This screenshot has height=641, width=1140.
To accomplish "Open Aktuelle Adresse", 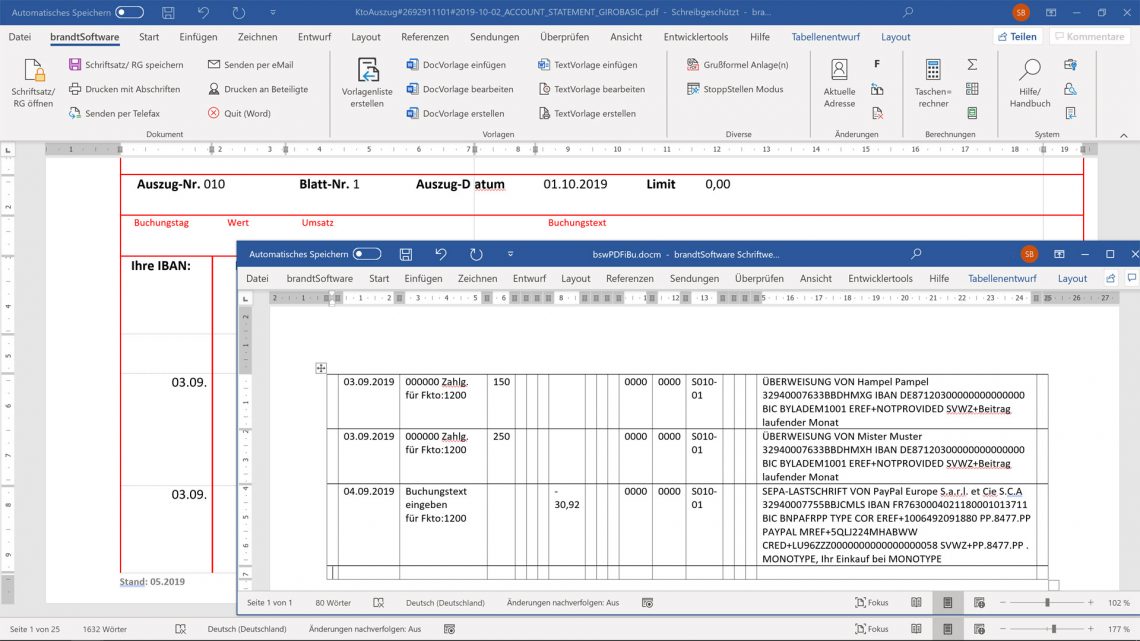I will (839, 83).
